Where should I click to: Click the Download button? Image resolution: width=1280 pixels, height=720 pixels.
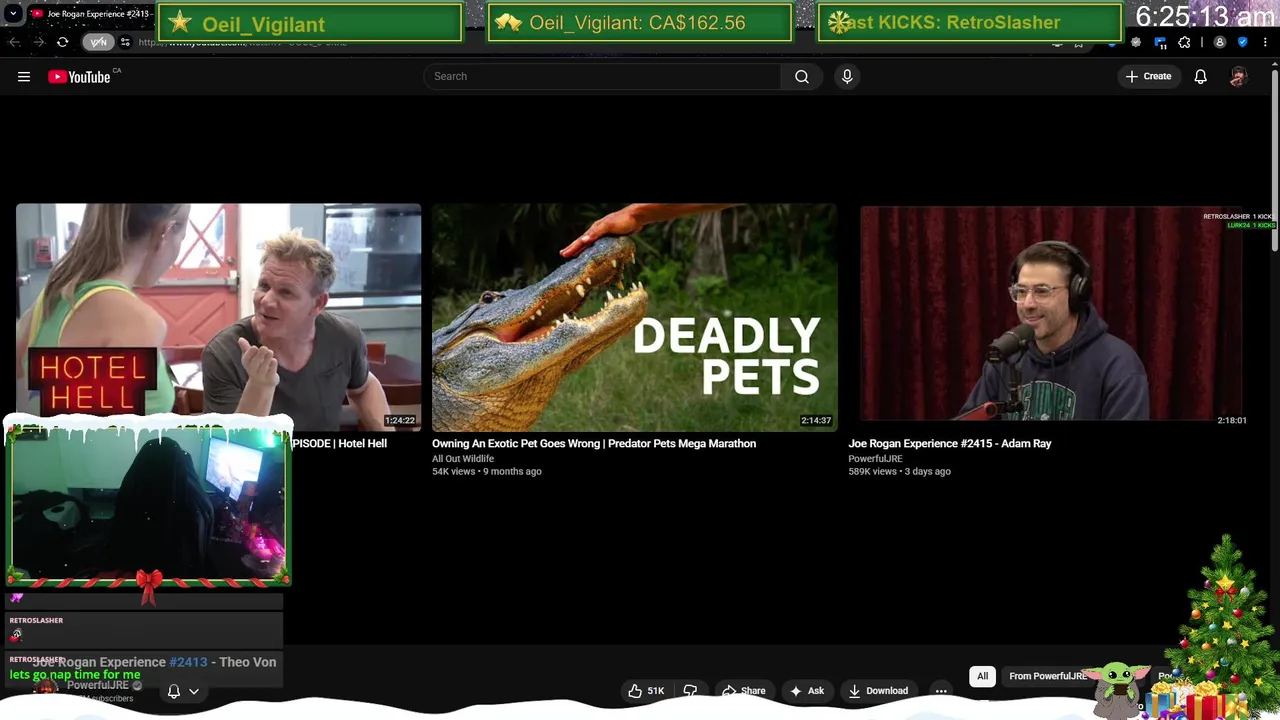pyautogui.click(x=878, y=690)
